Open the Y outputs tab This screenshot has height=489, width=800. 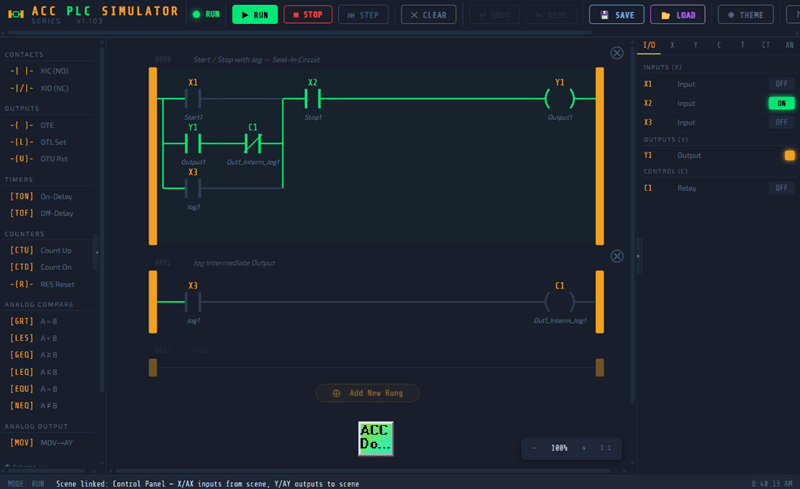pos(695,45)
